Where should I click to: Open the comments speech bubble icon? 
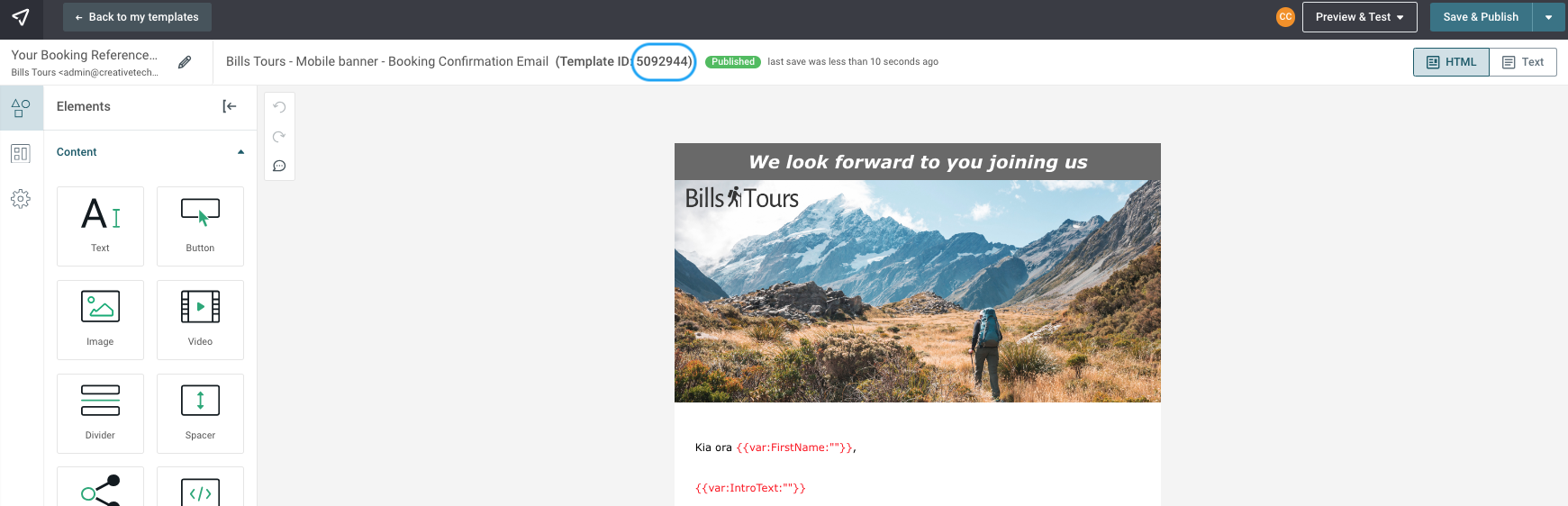279,166
